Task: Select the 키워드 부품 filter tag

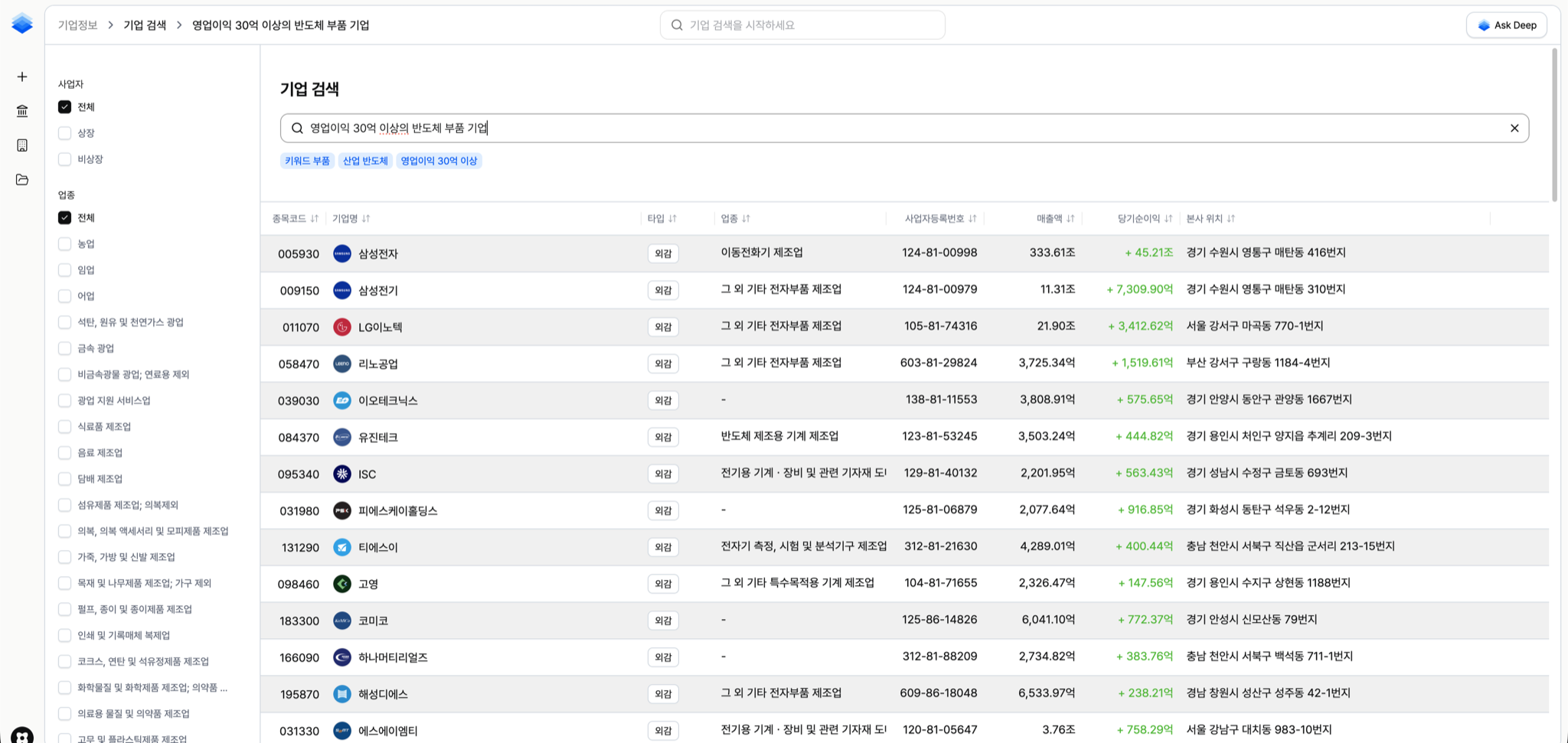Action: (x=307, y=161)
